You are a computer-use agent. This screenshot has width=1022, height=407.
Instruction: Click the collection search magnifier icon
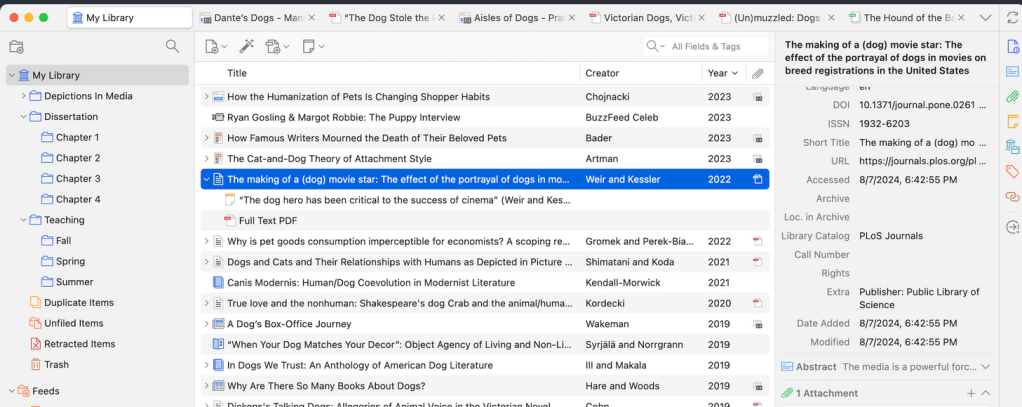pos(173,46)
